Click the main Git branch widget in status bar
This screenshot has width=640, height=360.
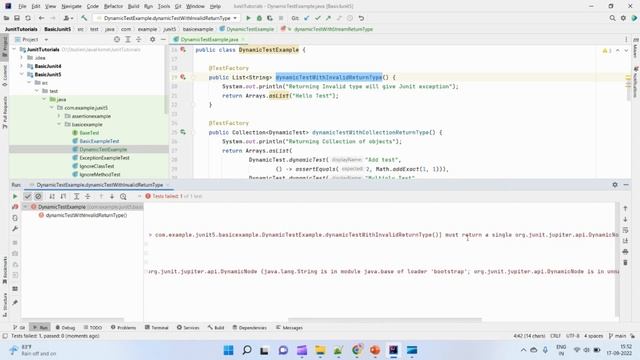(618, 336)
